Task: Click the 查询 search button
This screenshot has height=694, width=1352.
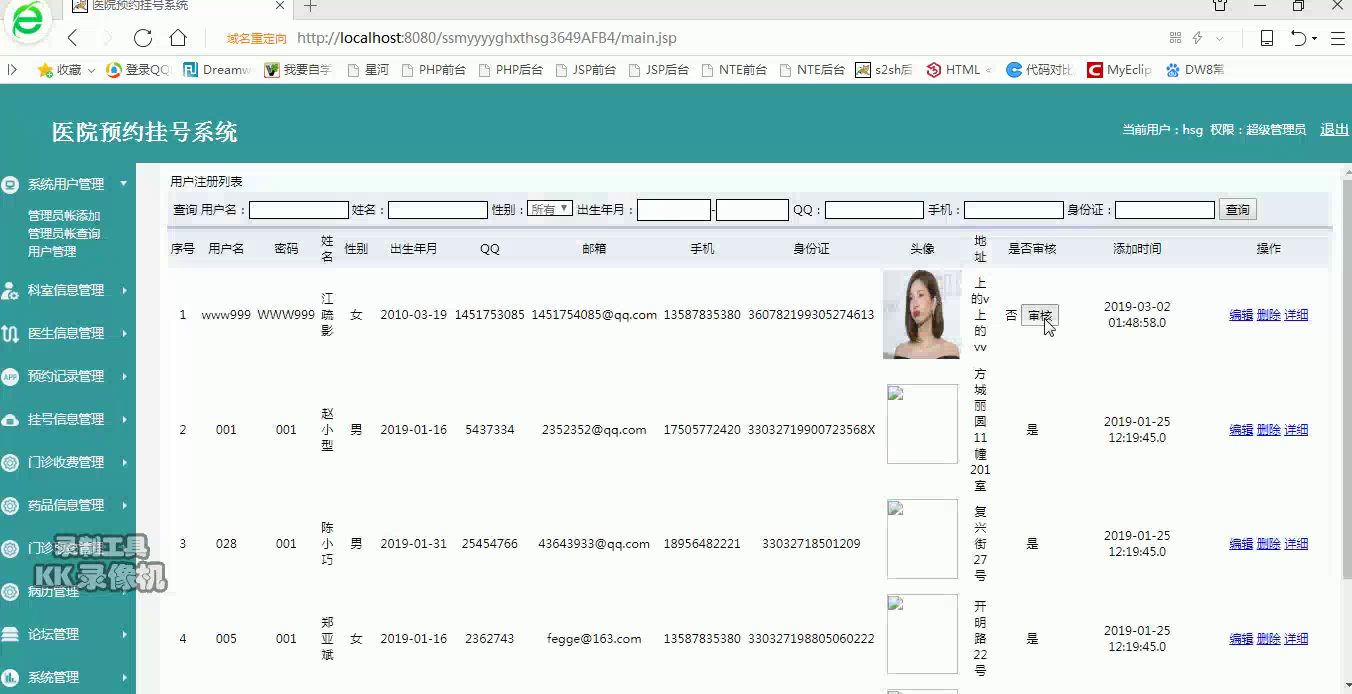Action: (x=1238, y=210)
